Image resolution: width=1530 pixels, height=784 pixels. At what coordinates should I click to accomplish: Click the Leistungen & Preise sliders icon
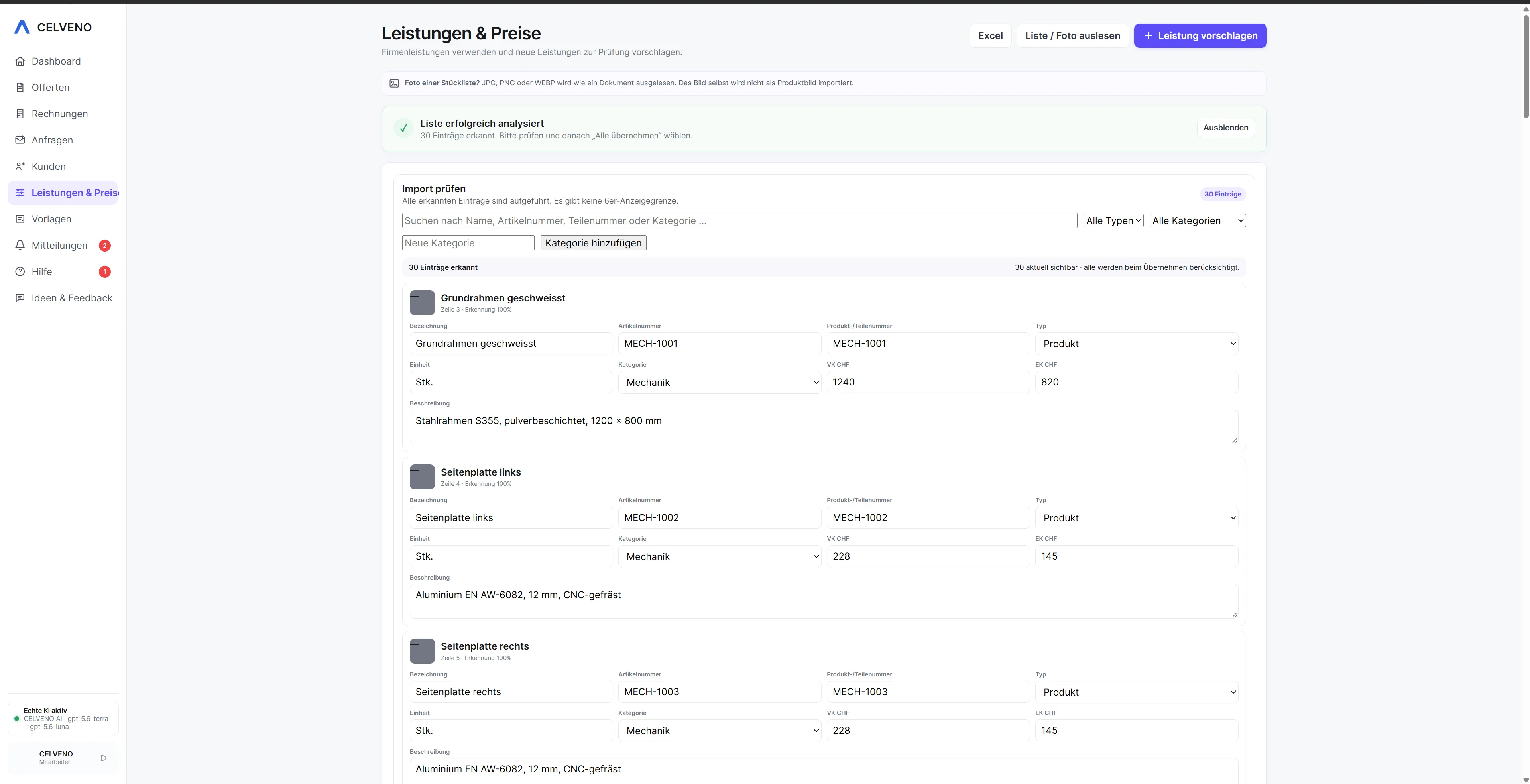(x=20, y=193)
